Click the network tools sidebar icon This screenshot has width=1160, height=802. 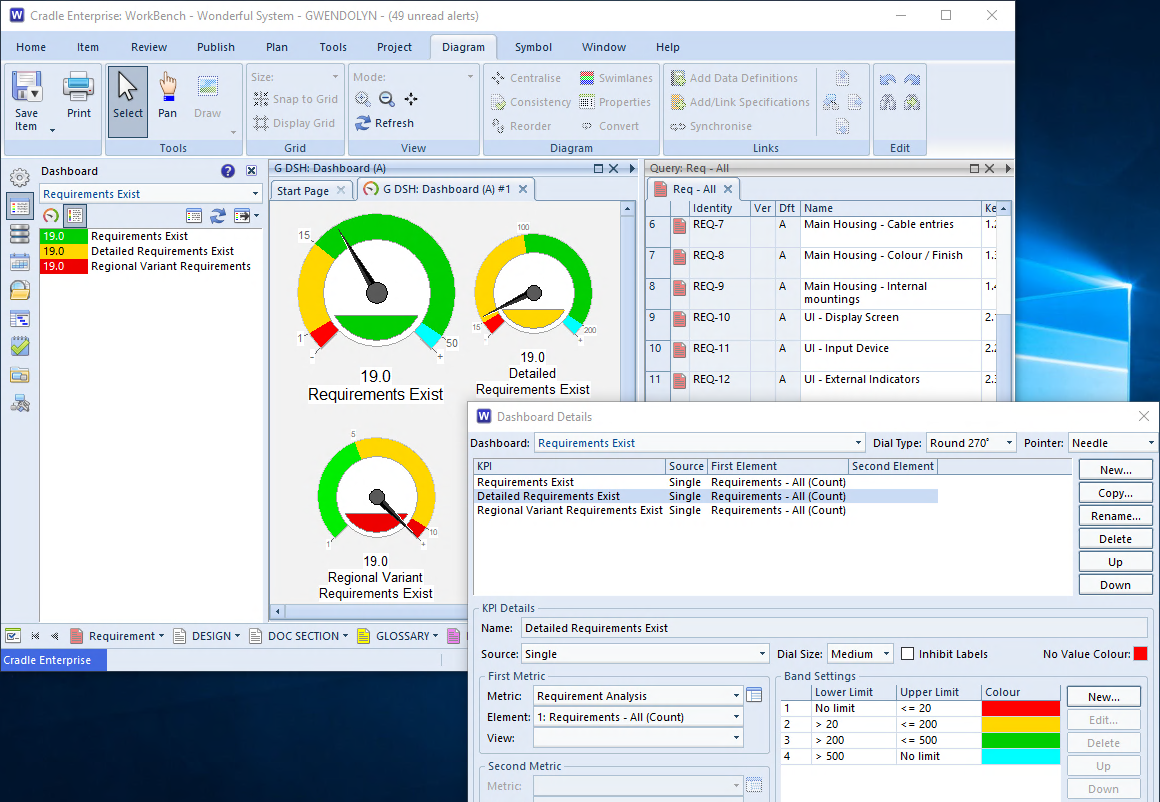[x=20, y=403]
